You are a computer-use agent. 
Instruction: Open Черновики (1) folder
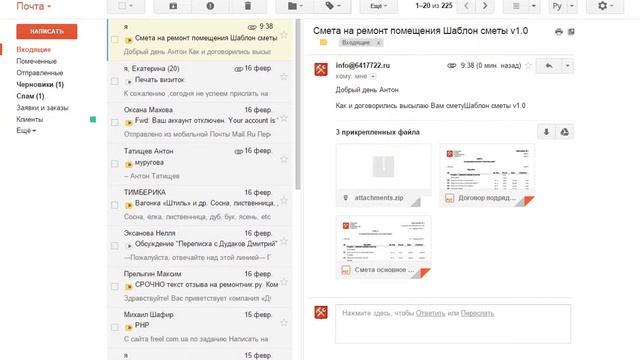pyautogui.click(x=40, y=84)
